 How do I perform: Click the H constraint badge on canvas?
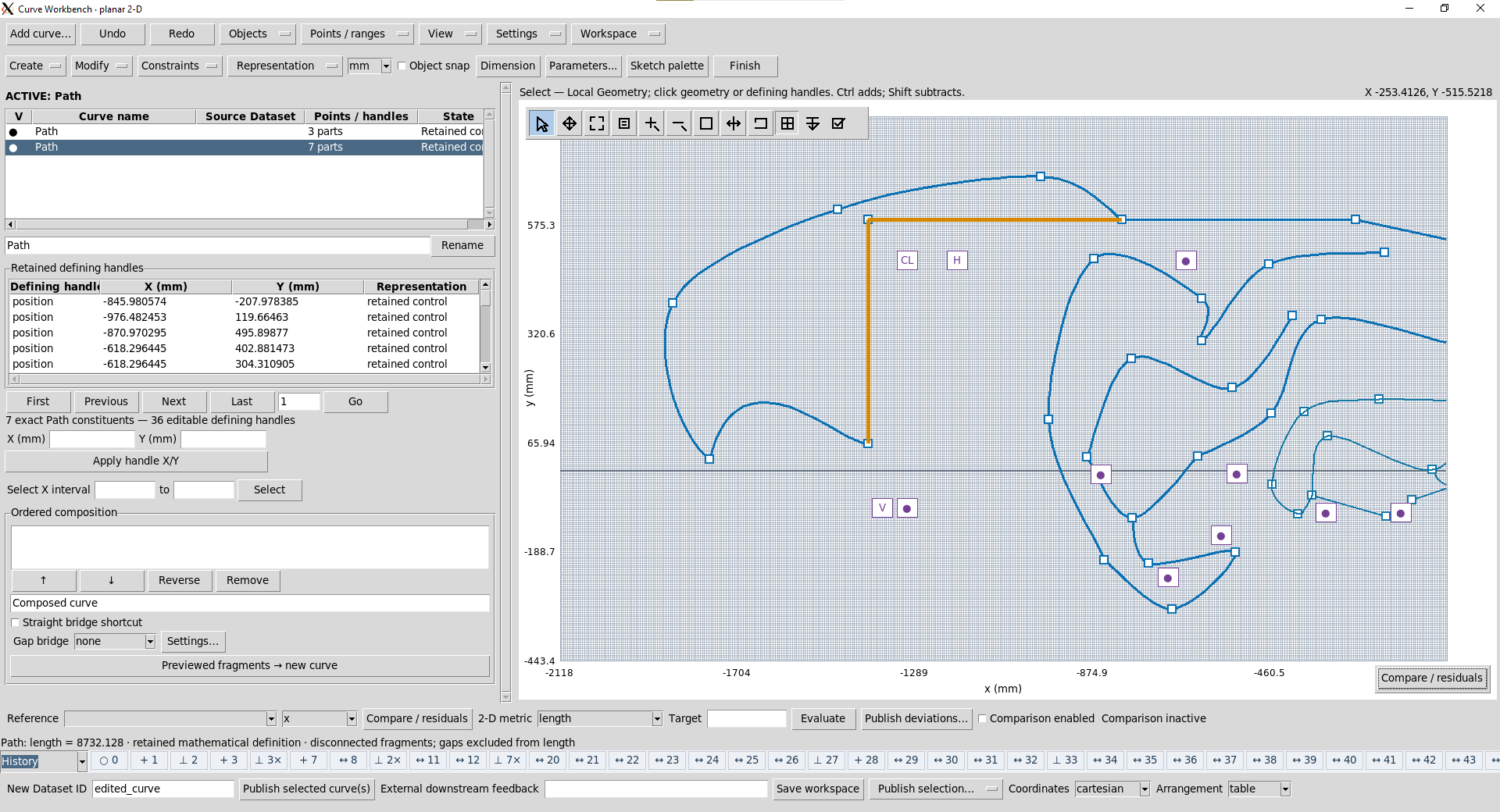click(x=957, y=260)
